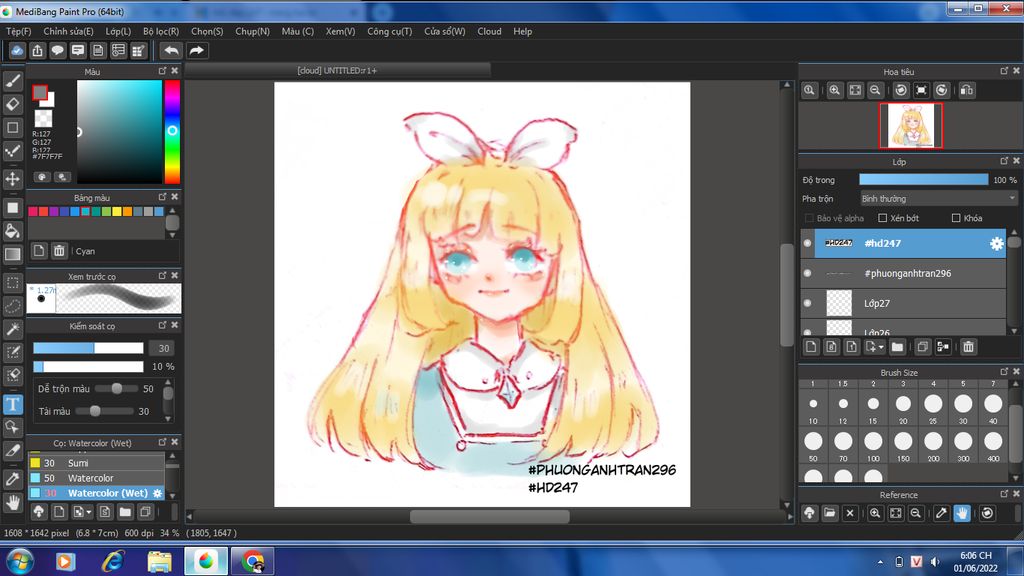
Task: Open settings gear for #hd247 layer
Action: pyautogui.click(x=997, y=244)
